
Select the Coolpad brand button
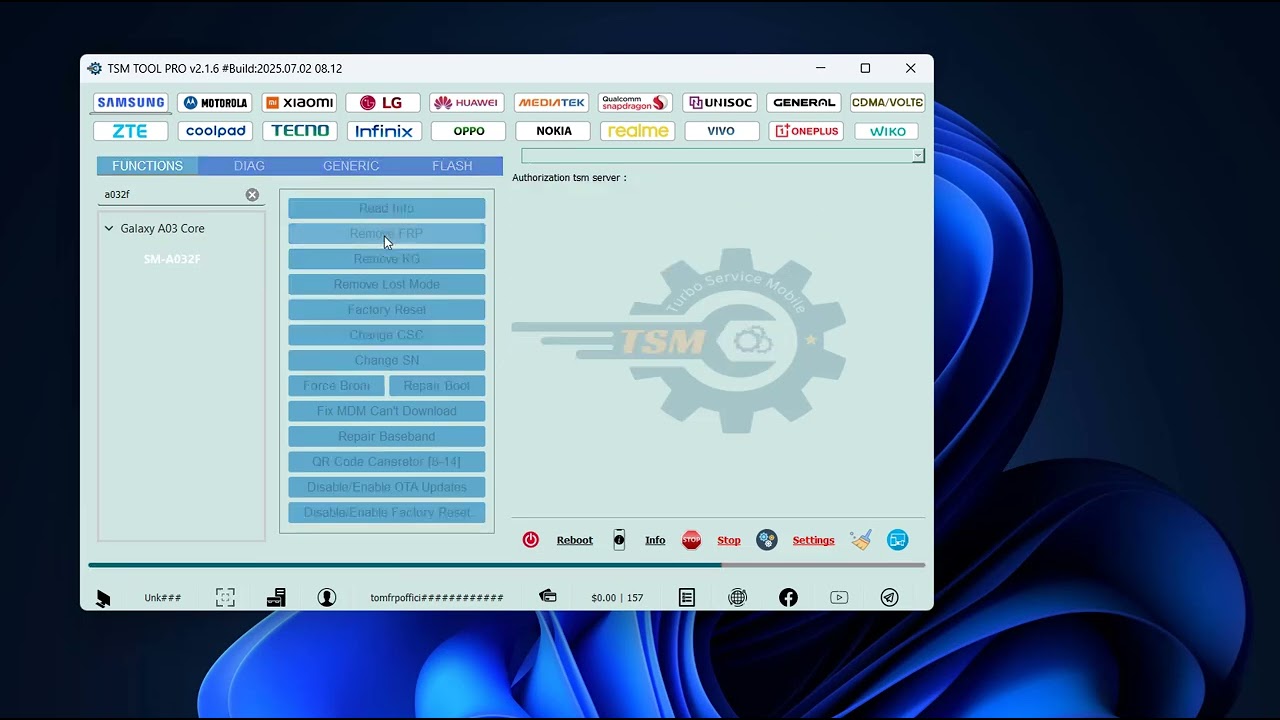215,131
